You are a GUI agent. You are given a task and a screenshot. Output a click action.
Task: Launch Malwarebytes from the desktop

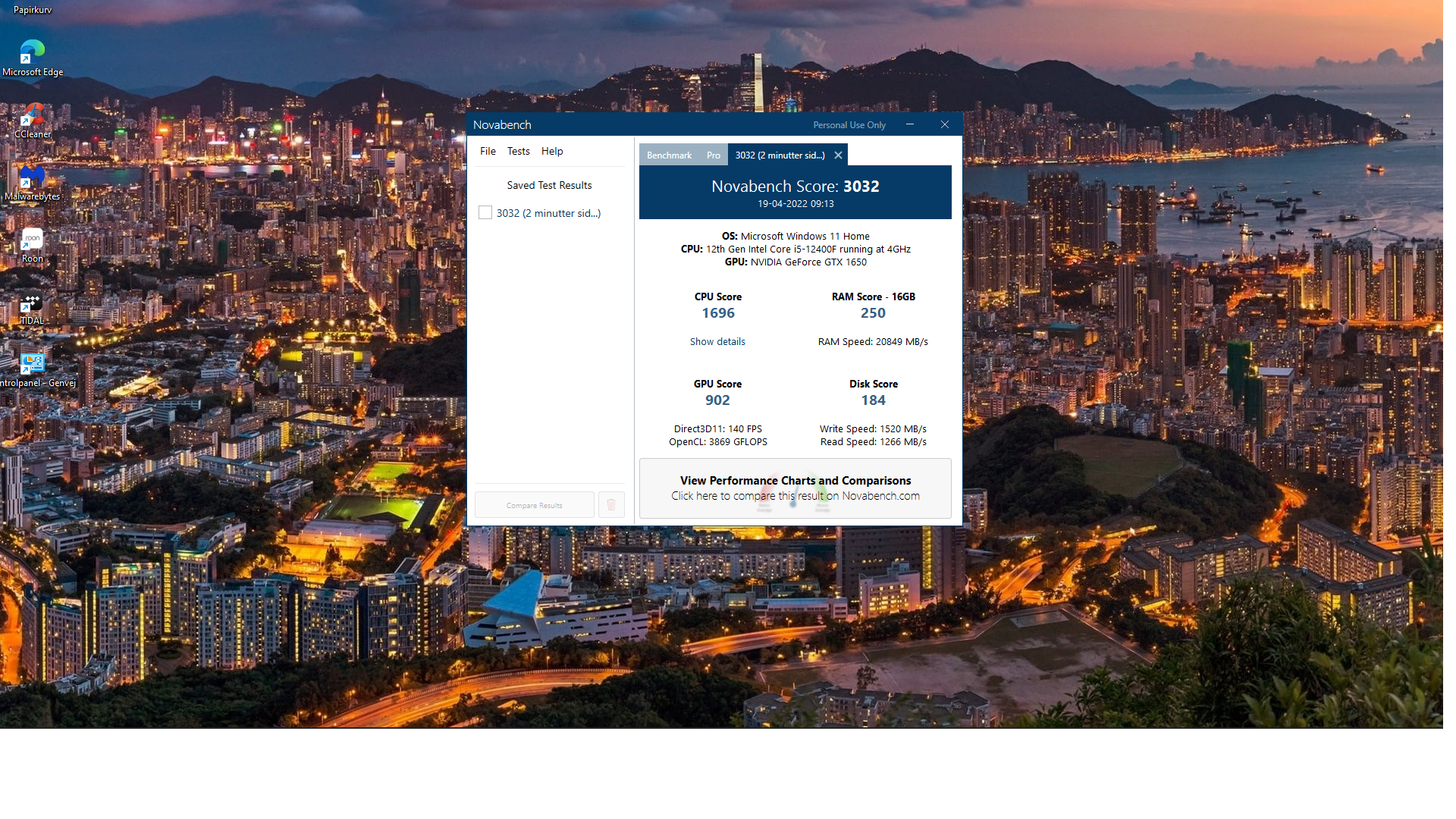(x=32, y=177)
